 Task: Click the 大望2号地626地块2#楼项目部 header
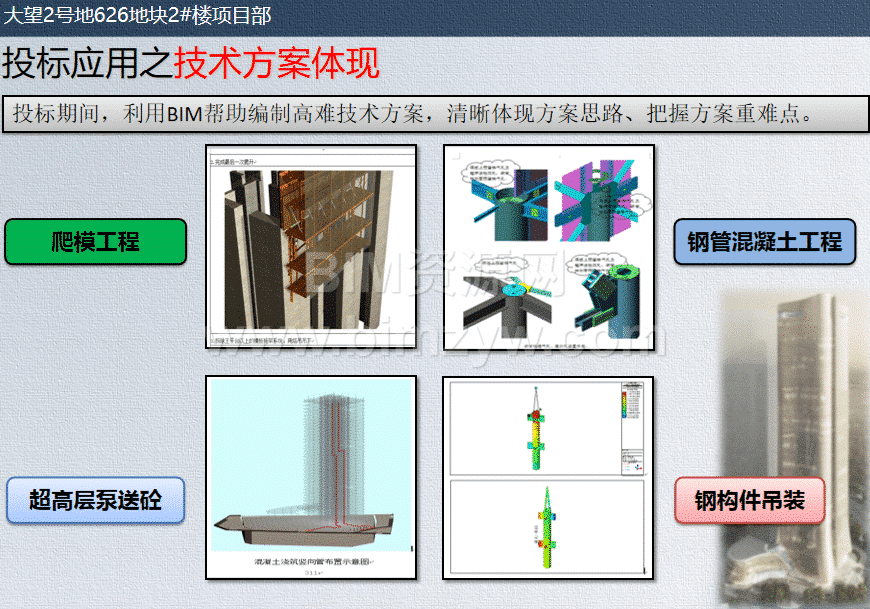pos(138,15)
